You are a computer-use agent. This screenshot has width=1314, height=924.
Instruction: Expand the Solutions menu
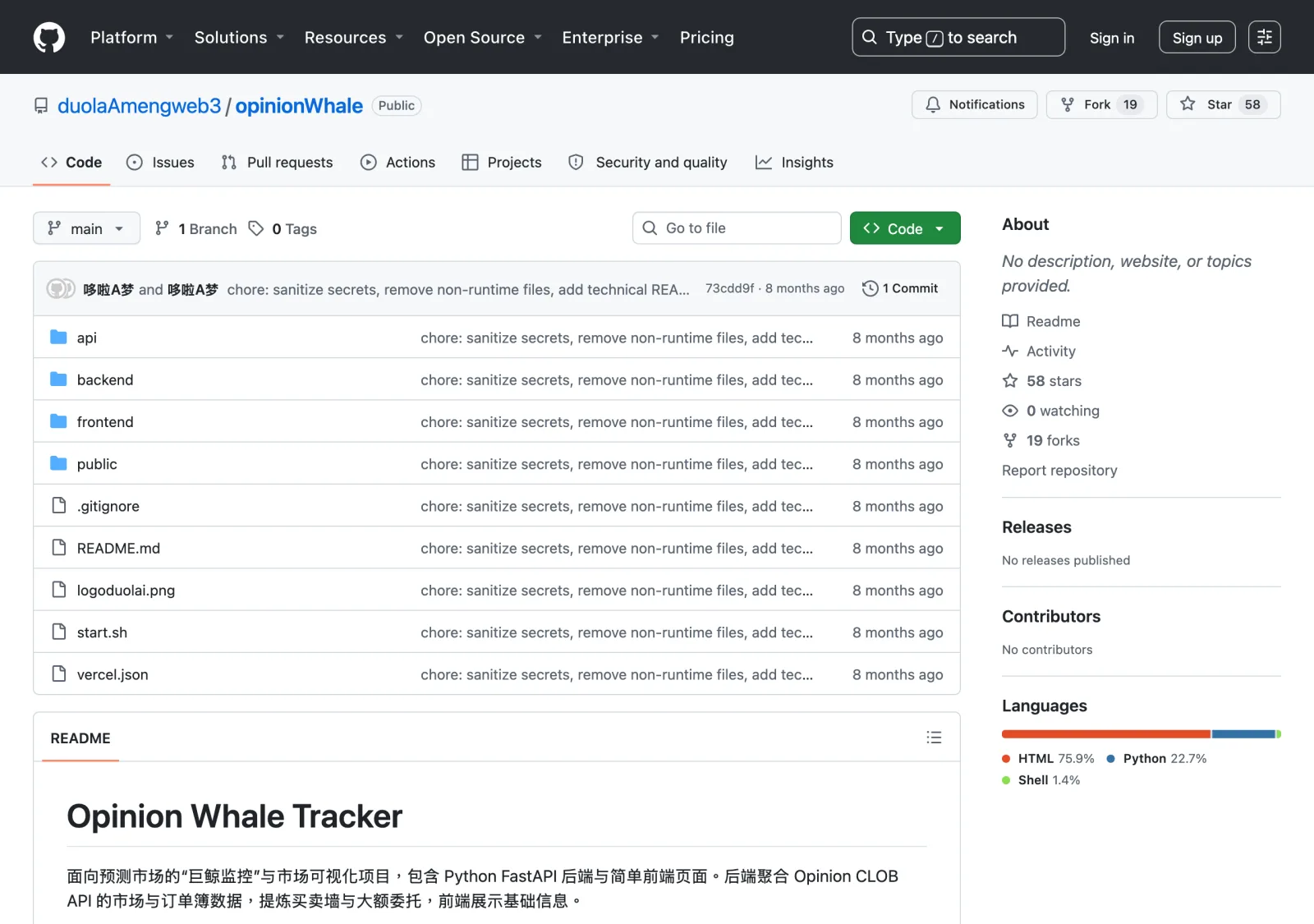pos(239,37)
